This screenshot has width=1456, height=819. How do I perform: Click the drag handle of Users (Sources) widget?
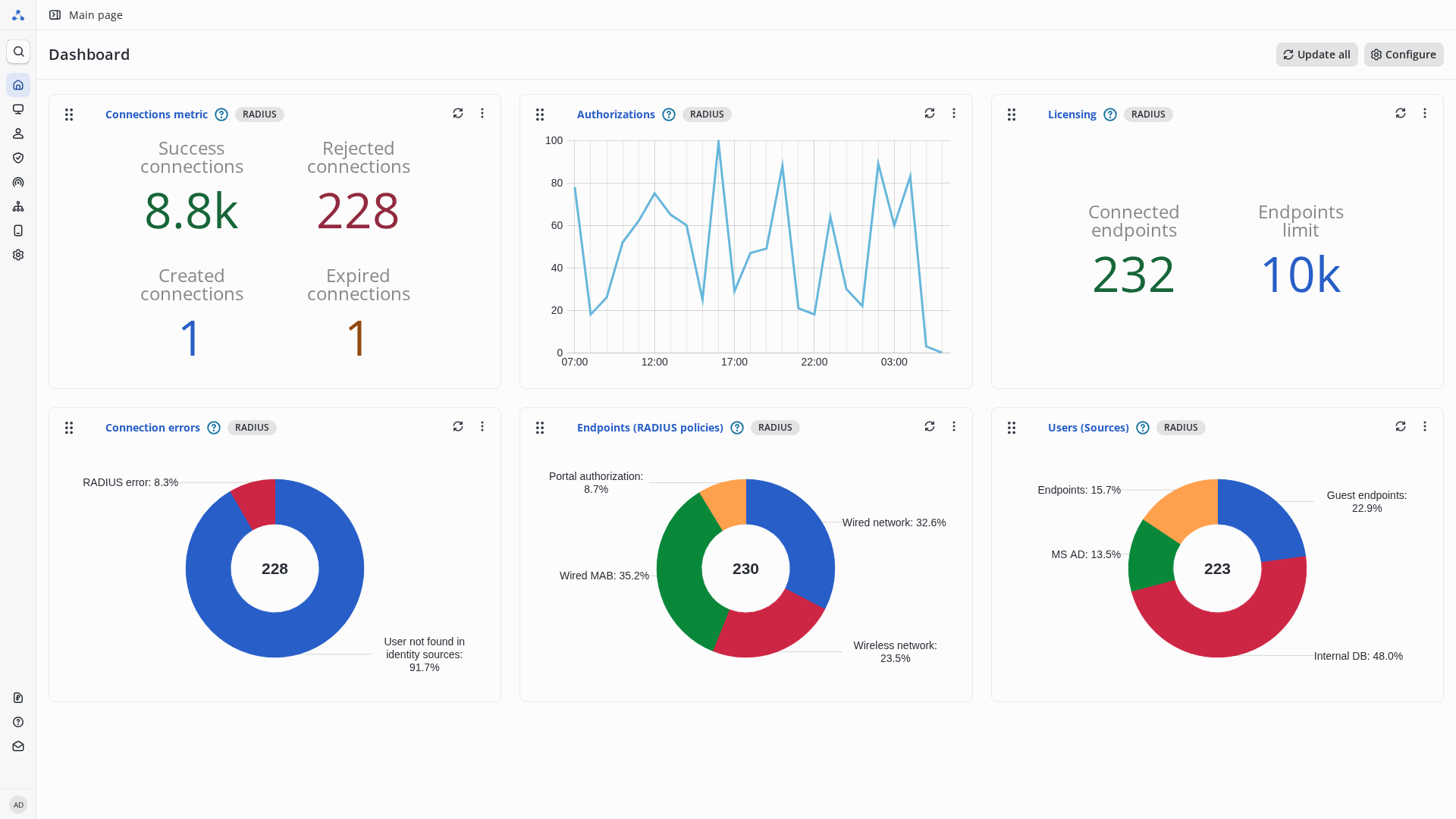1011,428
